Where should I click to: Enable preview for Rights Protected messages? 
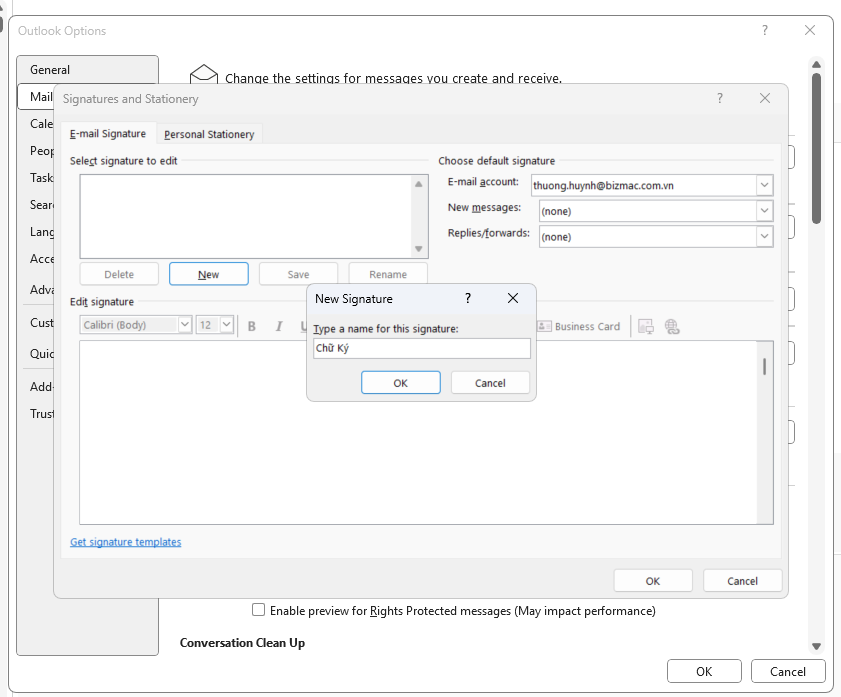click(x=259, y=610)
